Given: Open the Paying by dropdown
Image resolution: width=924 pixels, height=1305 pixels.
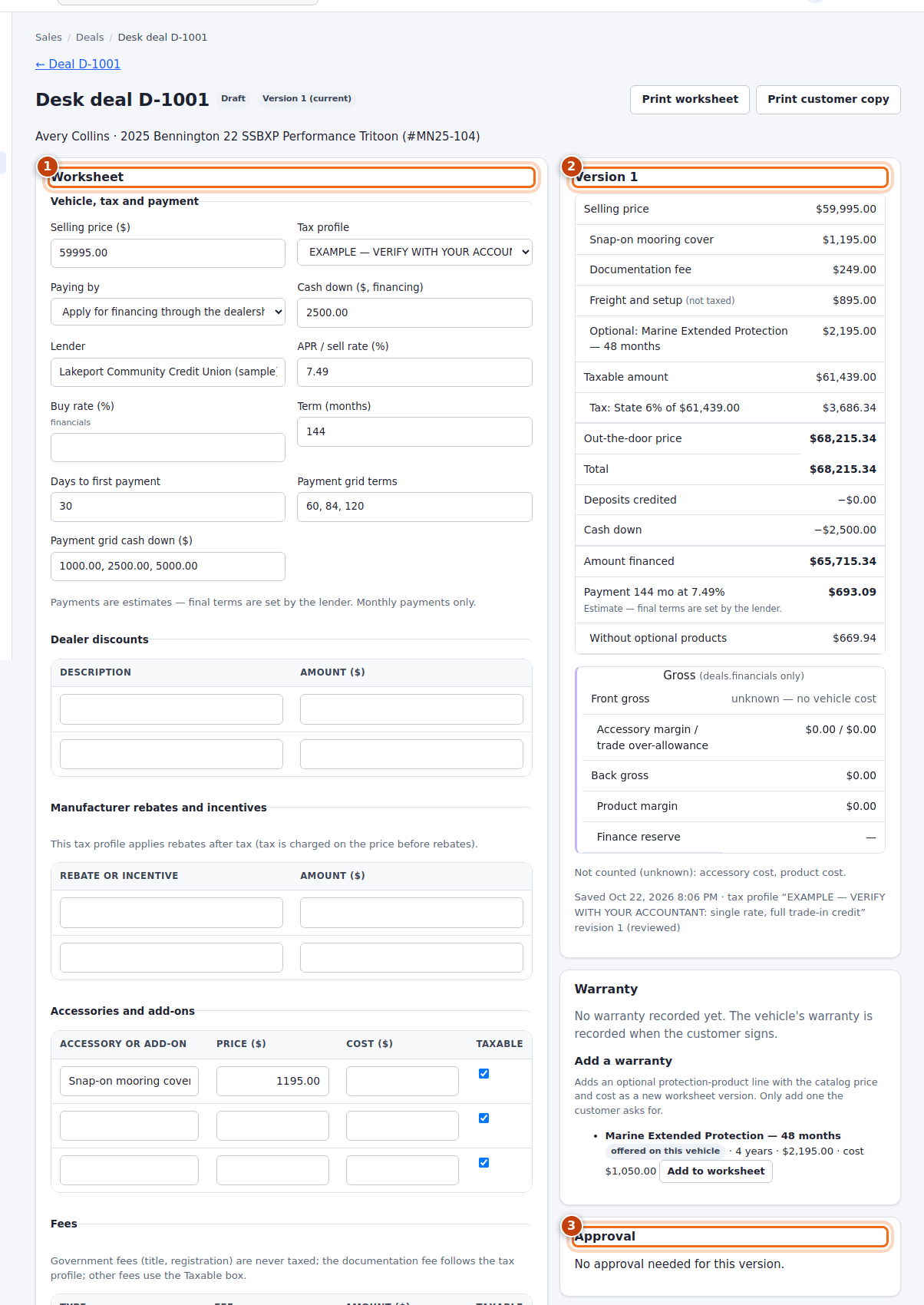Looking at the screenshot, I should pos(168,312).
